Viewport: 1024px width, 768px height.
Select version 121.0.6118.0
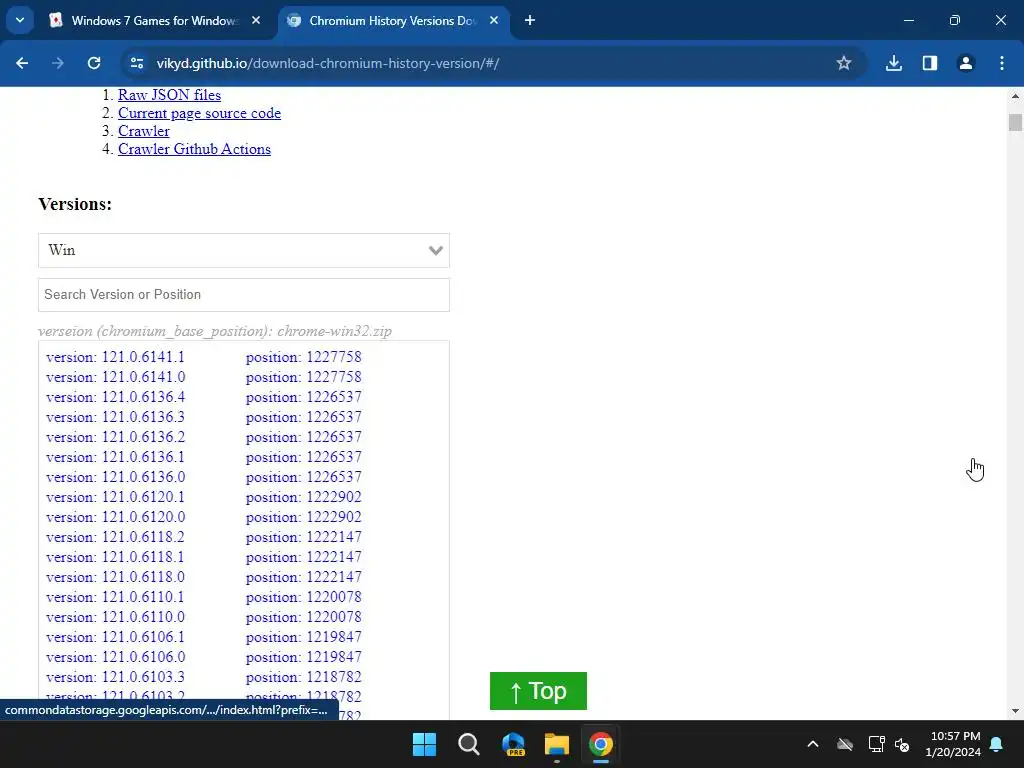[115, 577]
